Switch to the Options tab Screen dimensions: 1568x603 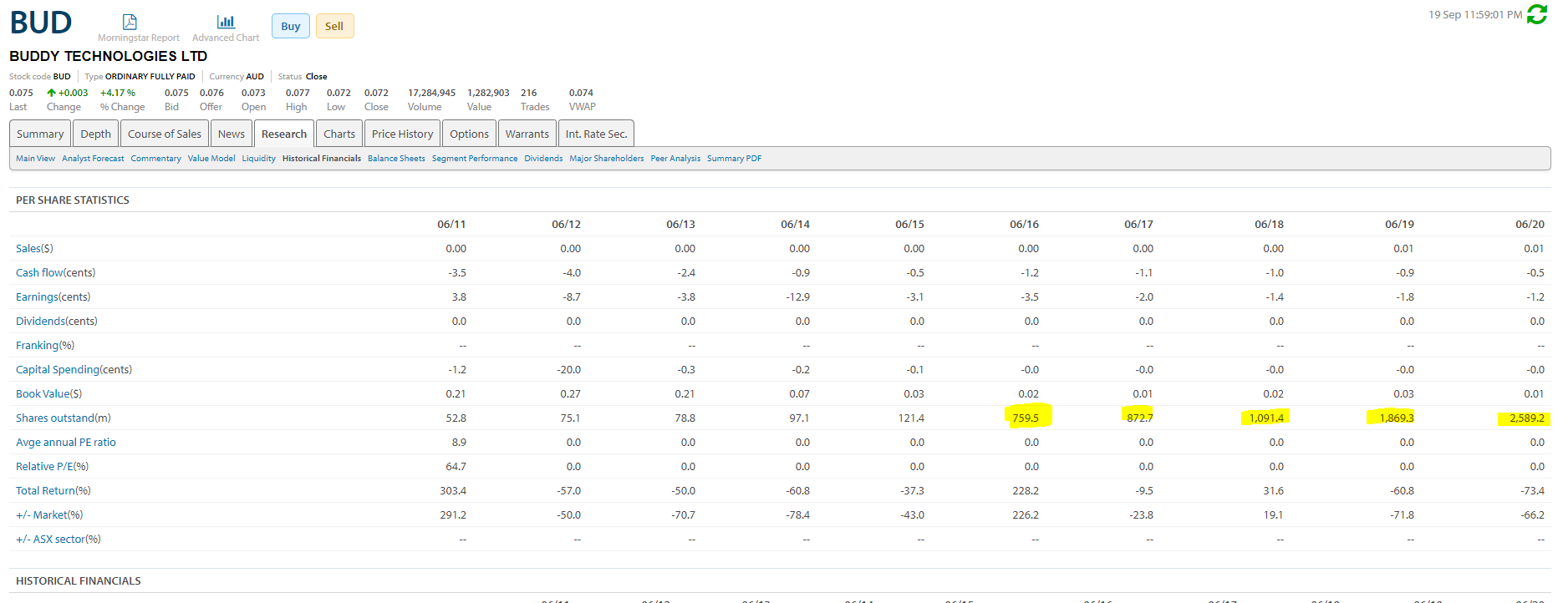[470, 134]
